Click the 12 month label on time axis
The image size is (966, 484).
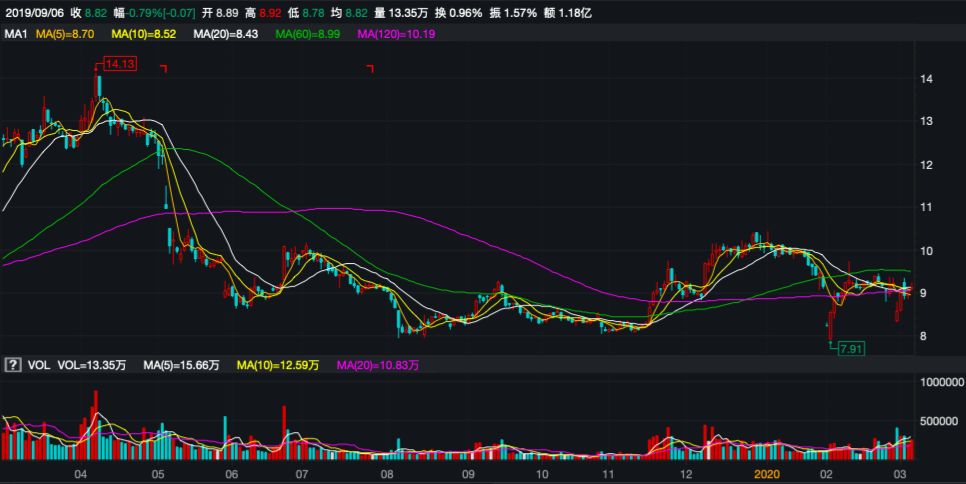pyautogui.click(x=686, y=473)
